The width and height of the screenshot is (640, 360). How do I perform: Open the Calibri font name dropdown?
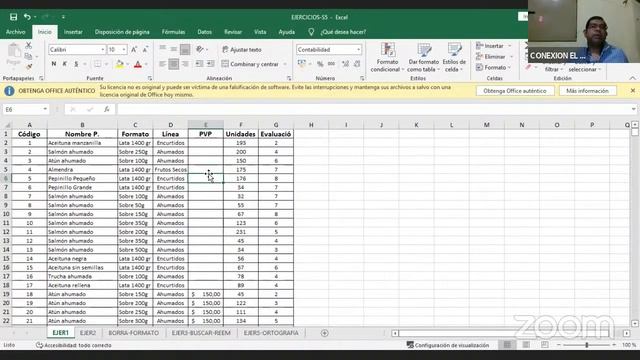[102, 49]
